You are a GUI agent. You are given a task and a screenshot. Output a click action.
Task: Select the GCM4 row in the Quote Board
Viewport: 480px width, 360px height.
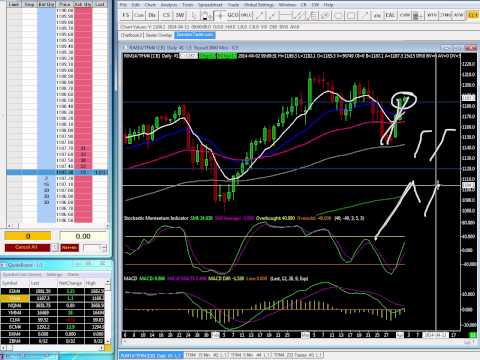53,327
